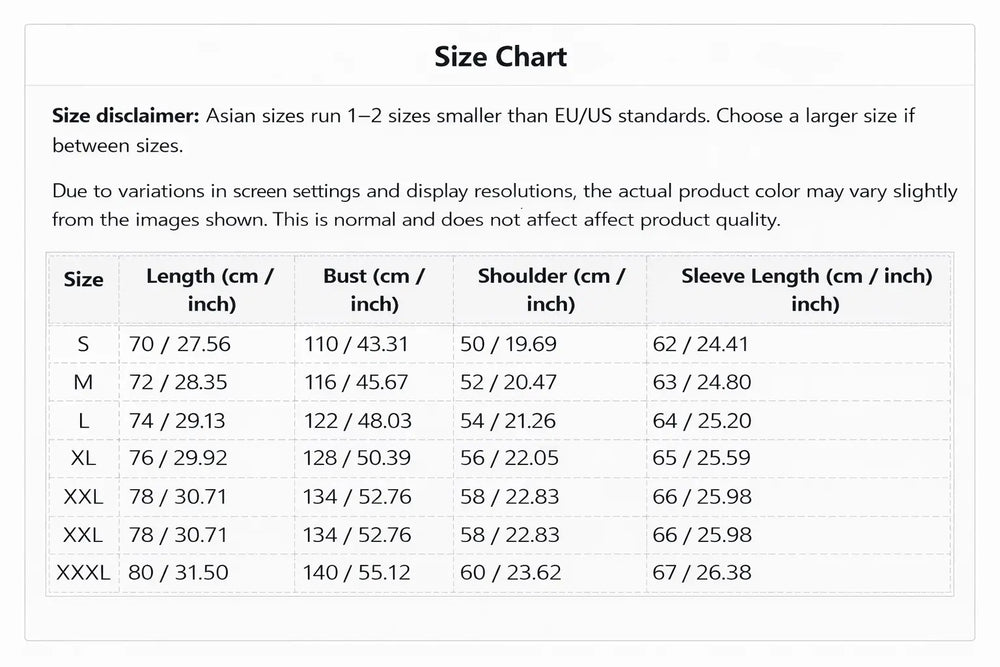Click the 65 / 25.59 sleeve length cell

[701, 458]
